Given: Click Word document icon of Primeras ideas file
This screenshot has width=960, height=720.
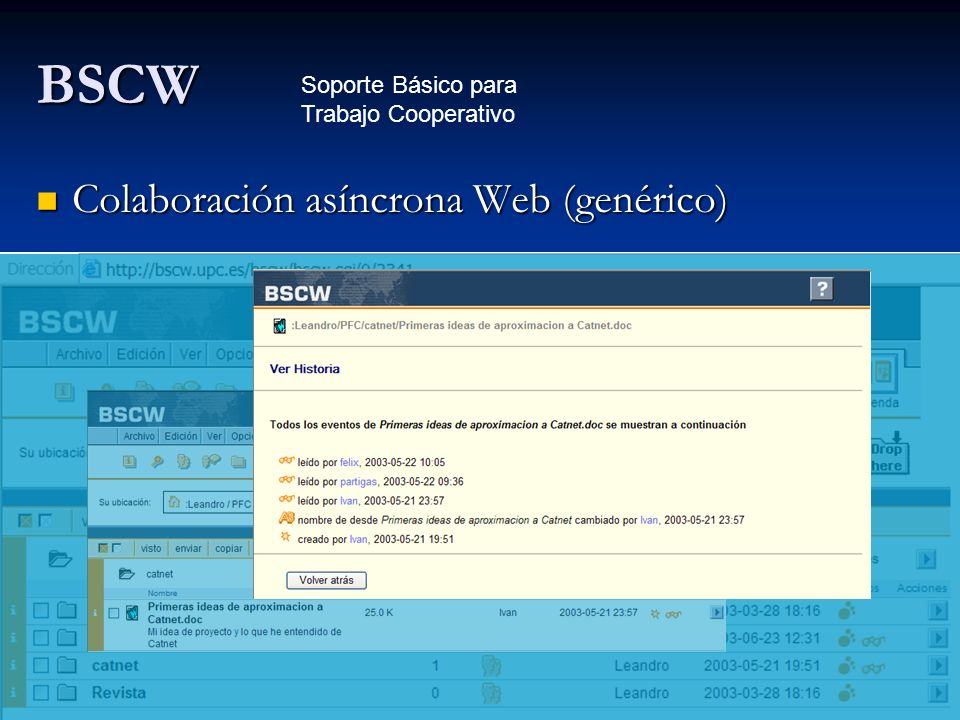Looking at the screenshot, I should pos(132,612).
